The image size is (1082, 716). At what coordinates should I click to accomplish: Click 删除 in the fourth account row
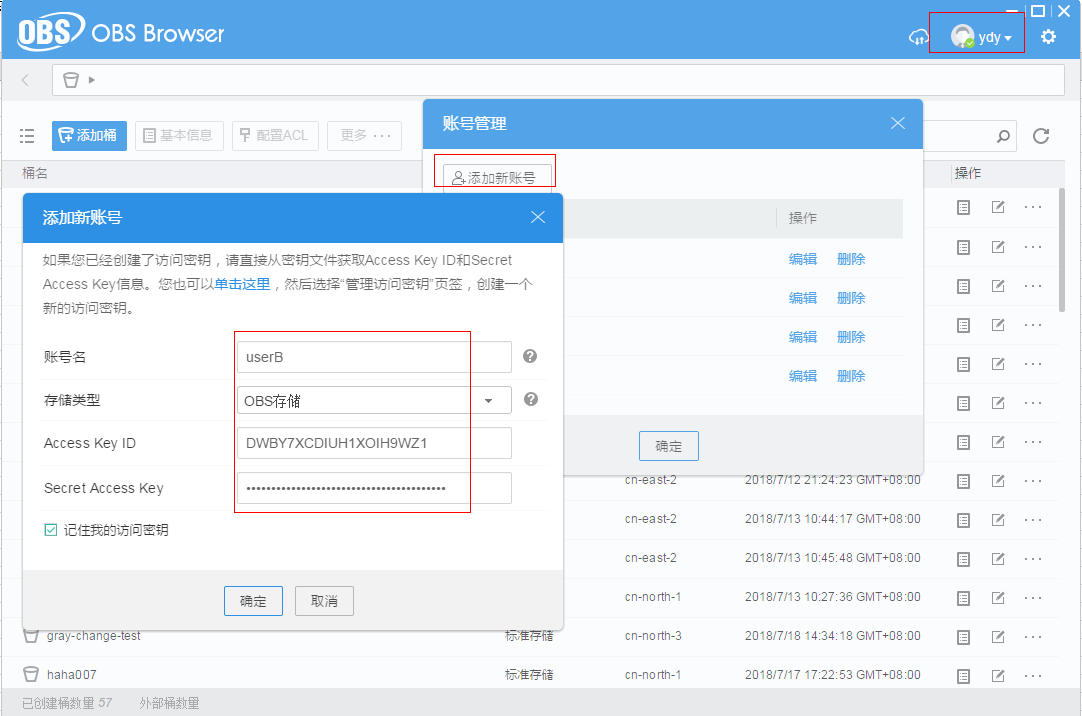[851, 376]
